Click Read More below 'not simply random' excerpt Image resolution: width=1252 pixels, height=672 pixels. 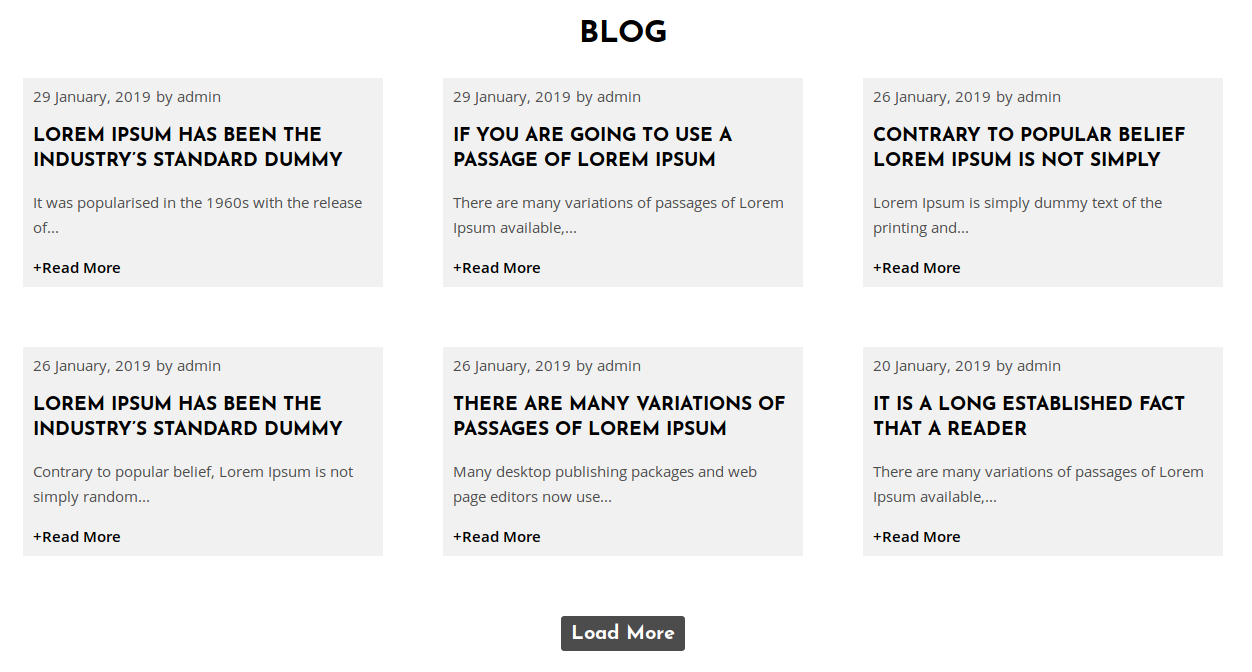tap(77, 537)
